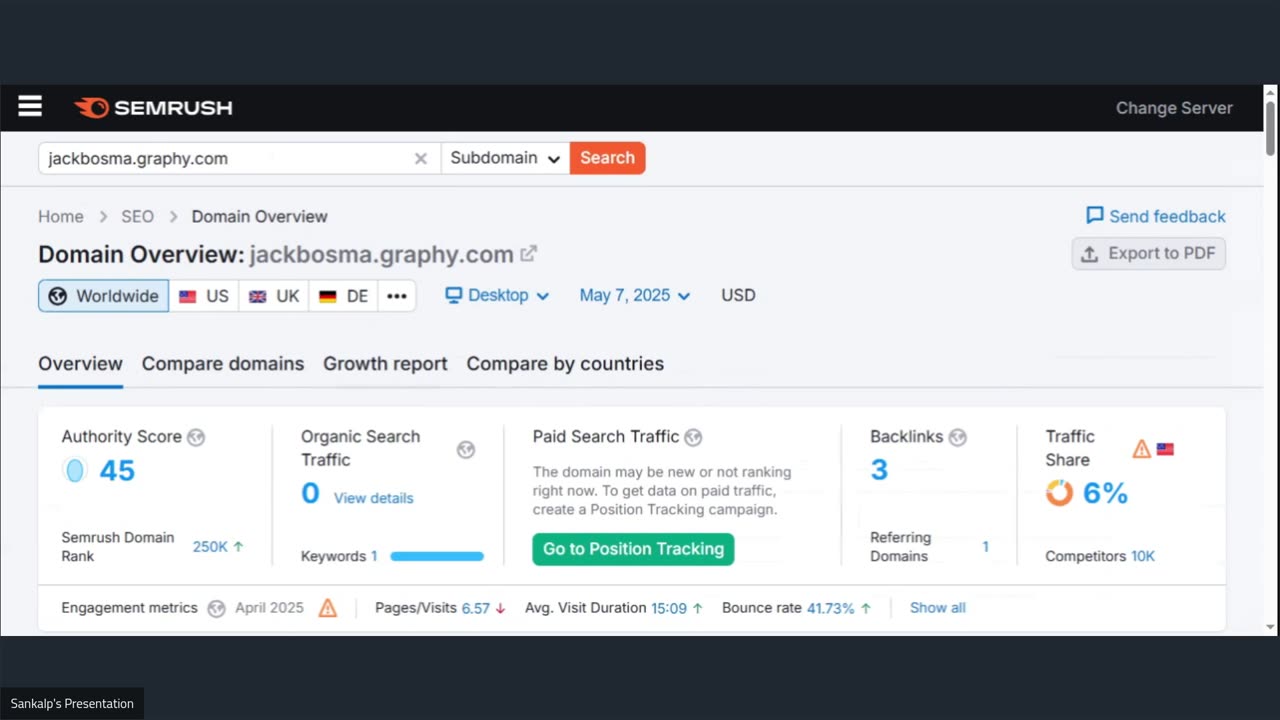Click Authority Score value 45
The width and height of the screenshot is (1280, 720).
(117, 471)
